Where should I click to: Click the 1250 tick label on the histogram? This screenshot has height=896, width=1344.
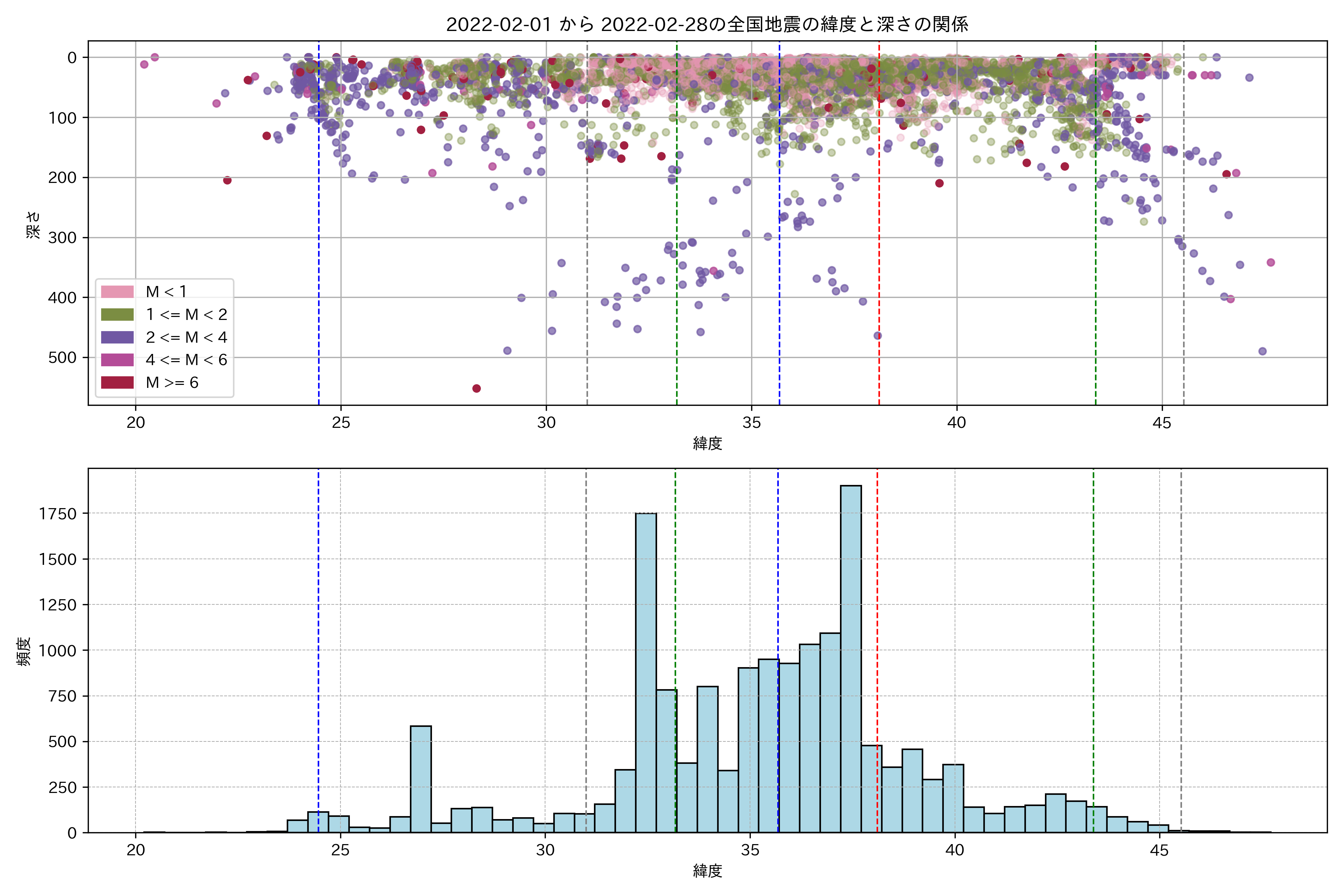coord(57,604)
